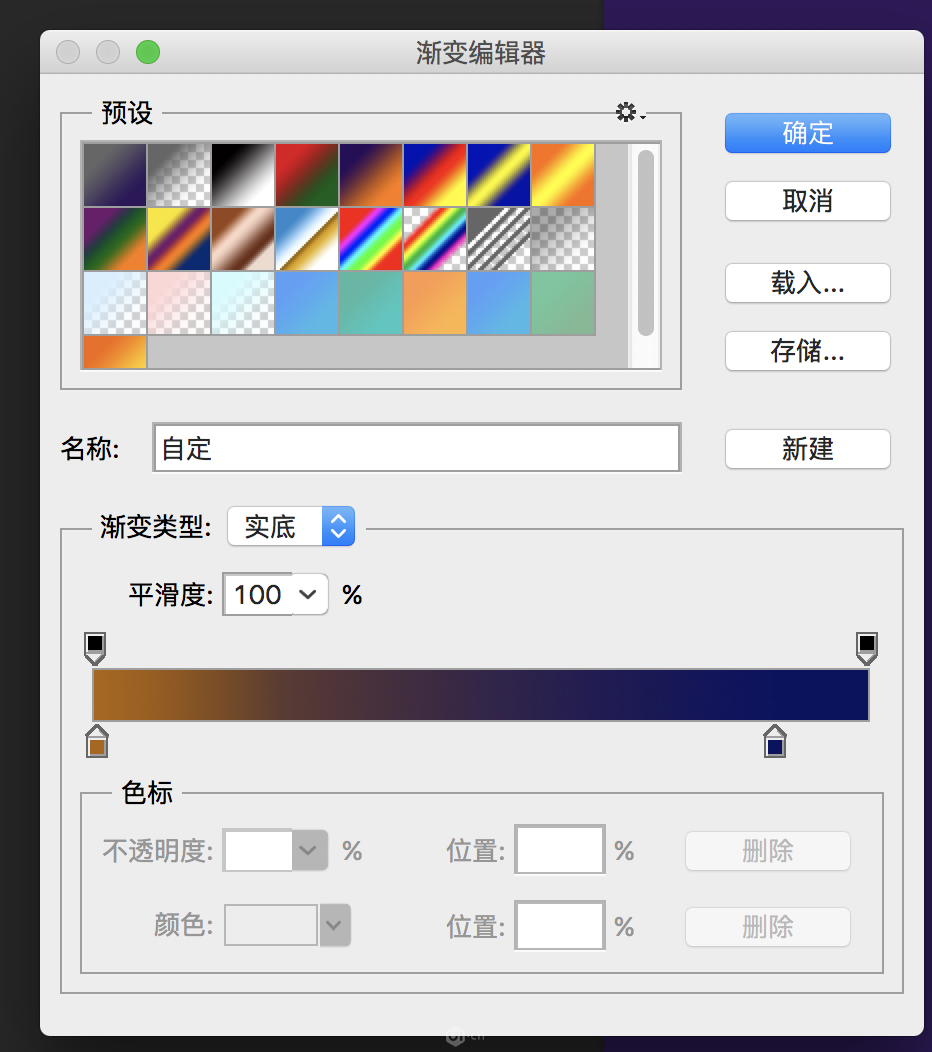932x1052 pixels.
Task: Click the 取消 button
Action: click(807, 201)
